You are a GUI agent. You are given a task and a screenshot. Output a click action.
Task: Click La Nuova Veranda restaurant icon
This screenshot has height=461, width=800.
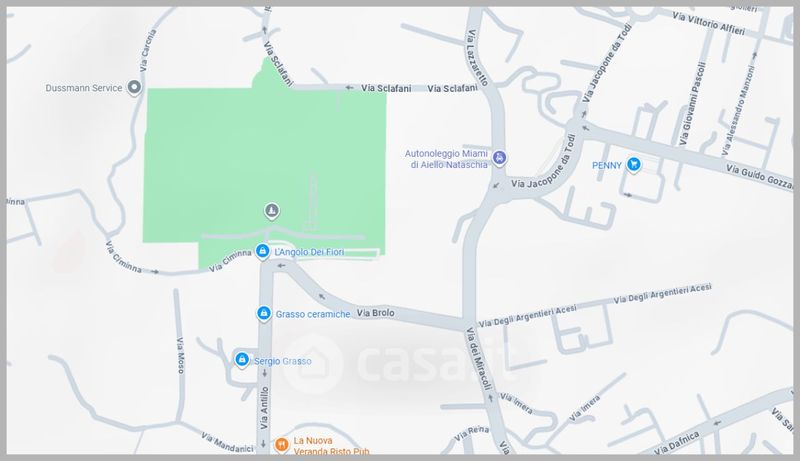tap(281, 445)
